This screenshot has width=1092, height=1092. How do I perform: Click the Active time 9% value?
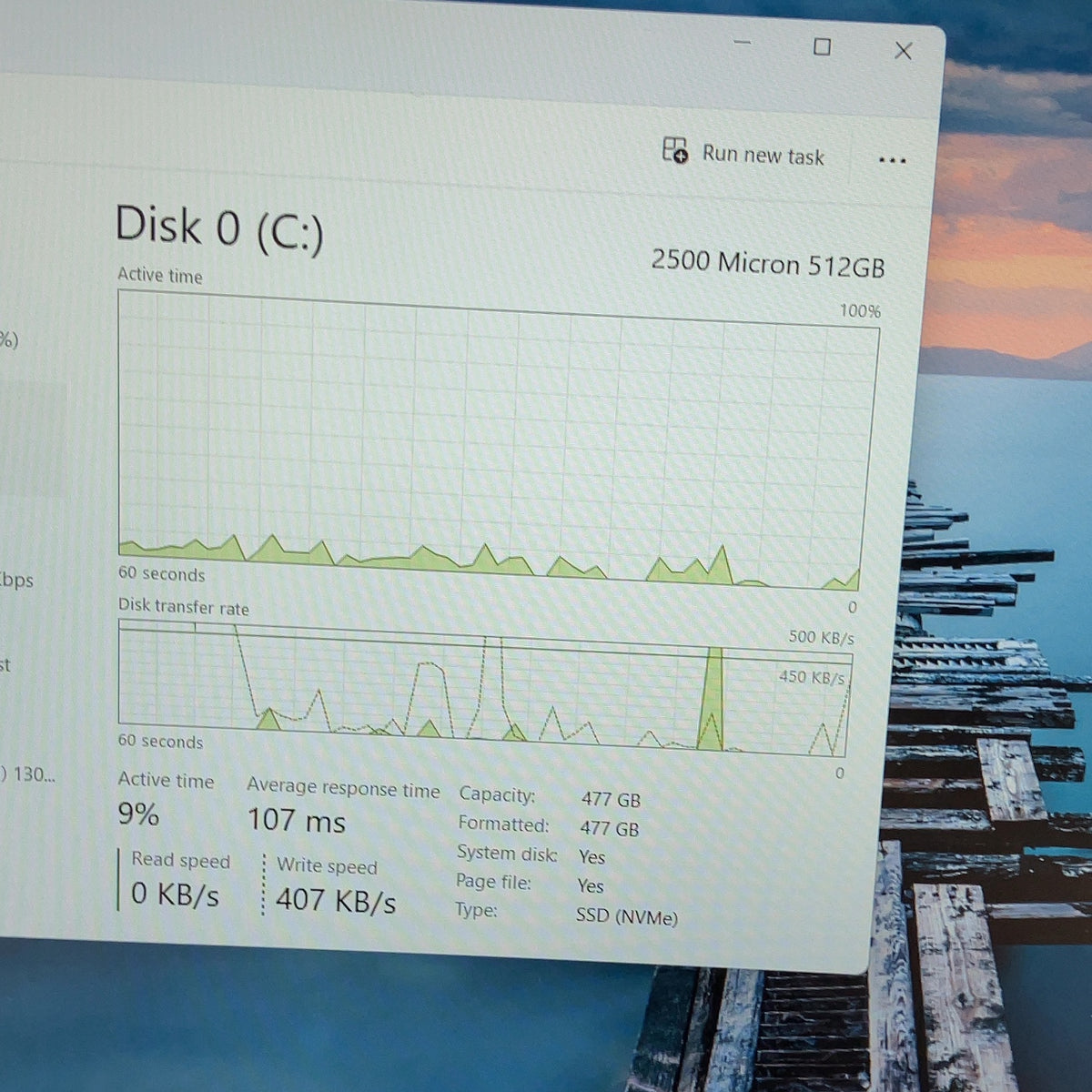click(x=138, y=813)
